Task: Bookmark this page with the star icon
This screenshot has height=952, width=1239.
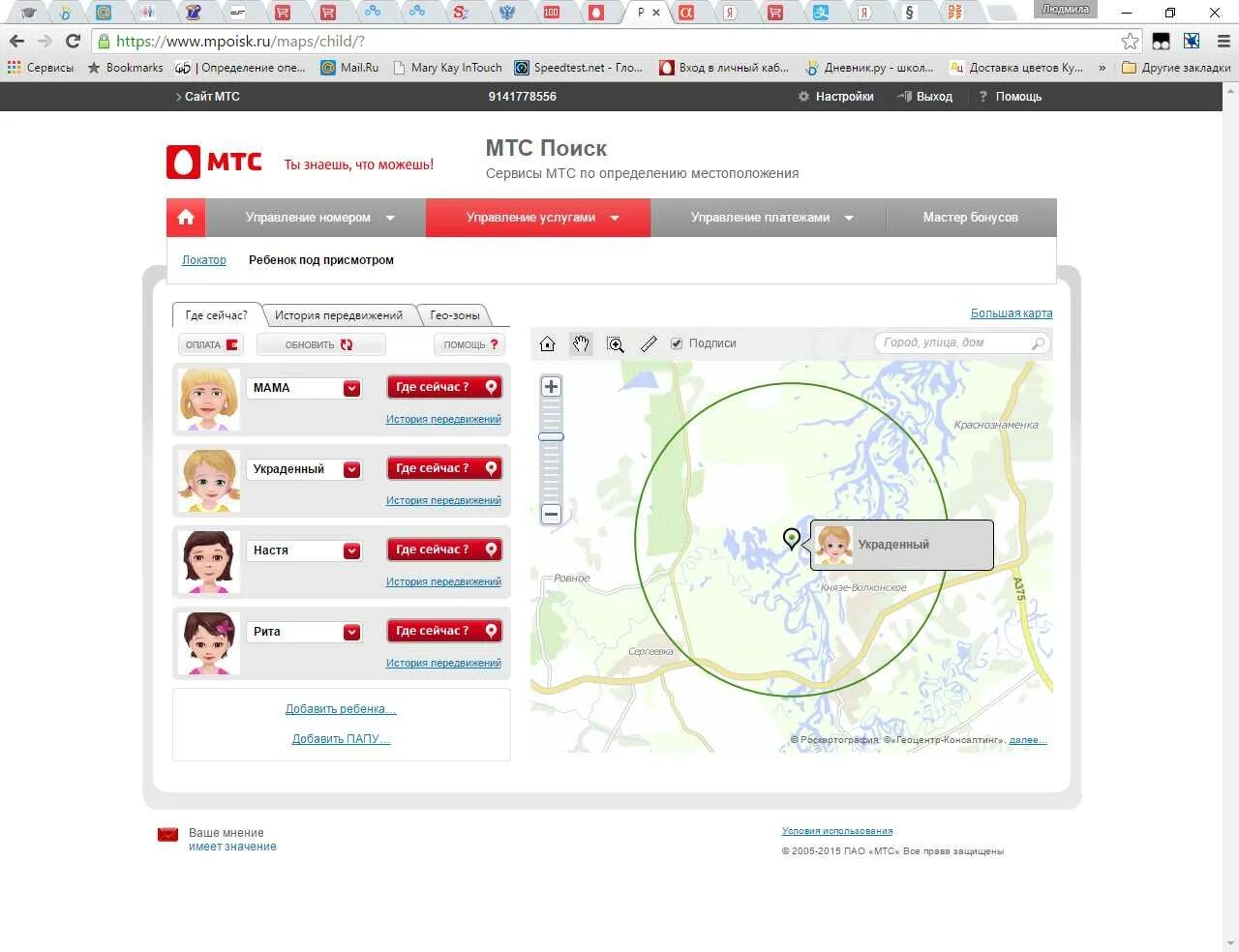Action: pyautogui.click(x=1130, y=41)
